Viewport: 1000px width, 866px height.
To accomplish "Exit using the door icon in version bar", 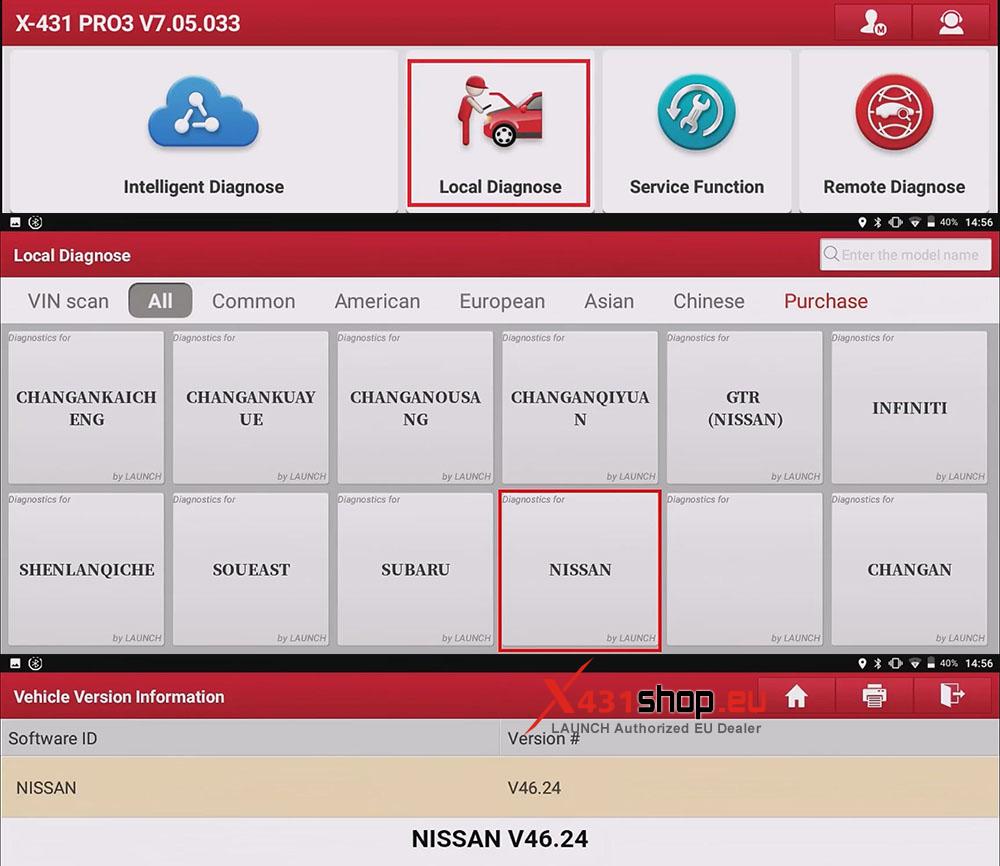I will click(x=952, y=696).
